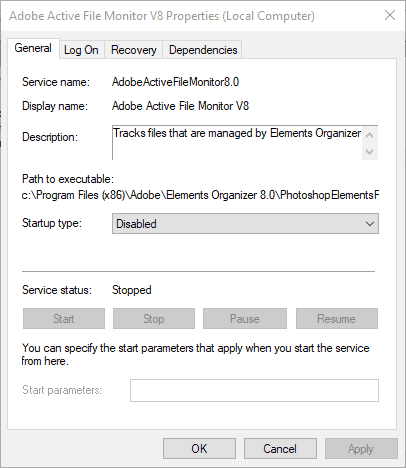Viewport: 406px width, 468px height.
Task: Click the Description box up arrow
Action: click(369, 135)
